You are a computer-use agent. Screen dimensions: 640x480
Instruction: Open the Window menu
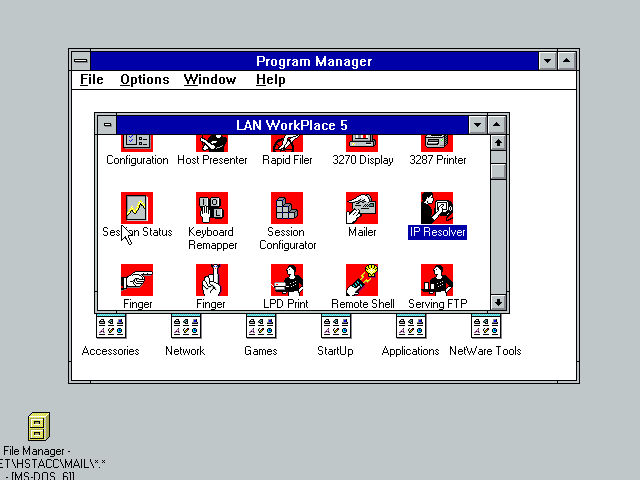pos(210,79)
